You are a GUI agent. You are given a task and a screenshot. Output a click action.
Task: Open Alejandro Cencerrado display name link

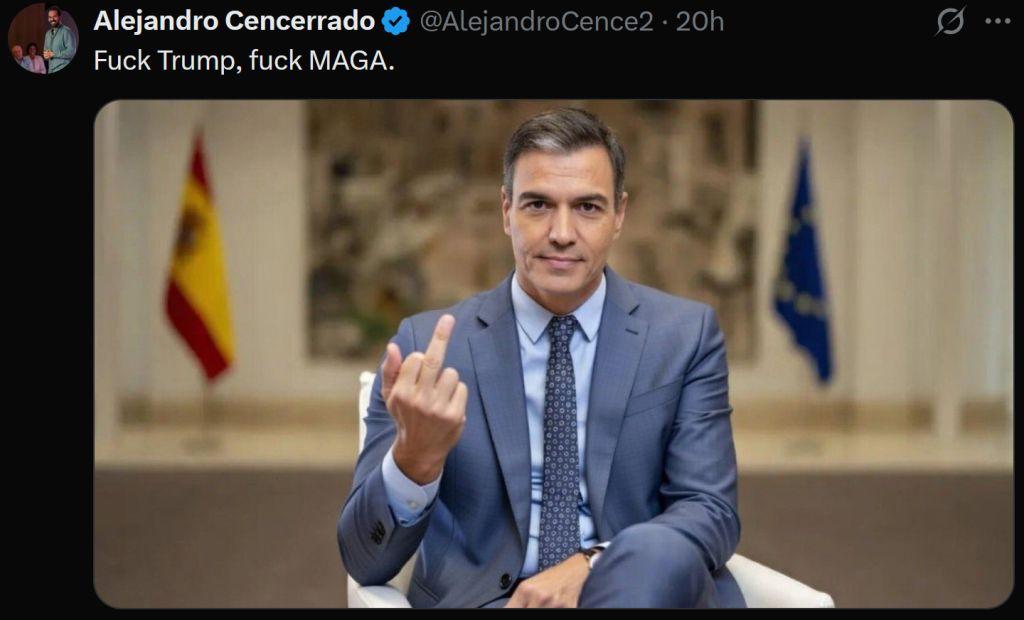234,22
